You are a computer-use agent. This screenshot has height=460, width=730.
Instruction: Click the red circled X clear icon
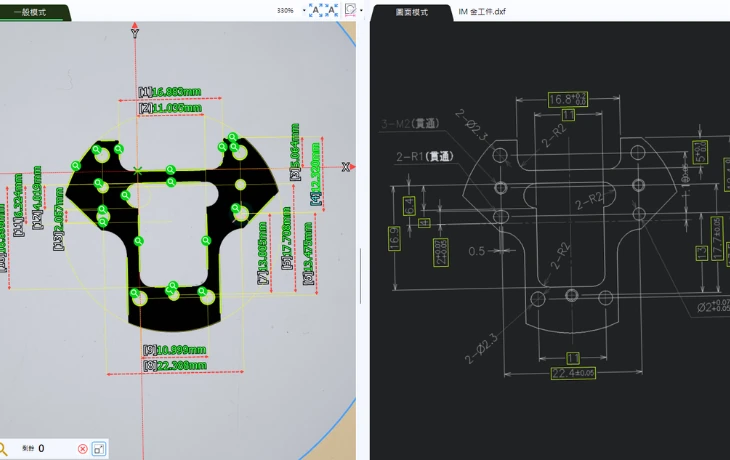pos(83,449)
